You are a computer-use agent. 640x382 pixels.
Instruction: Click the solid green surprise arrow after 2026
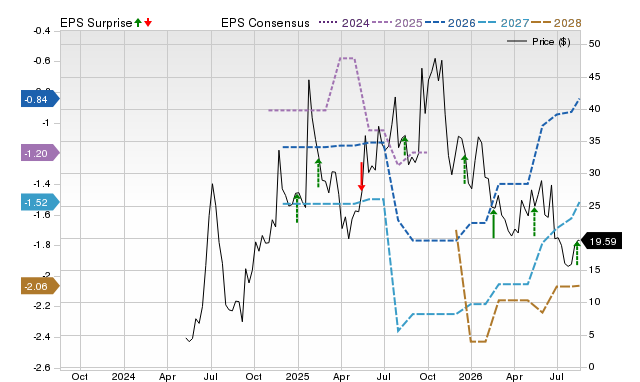493,223
